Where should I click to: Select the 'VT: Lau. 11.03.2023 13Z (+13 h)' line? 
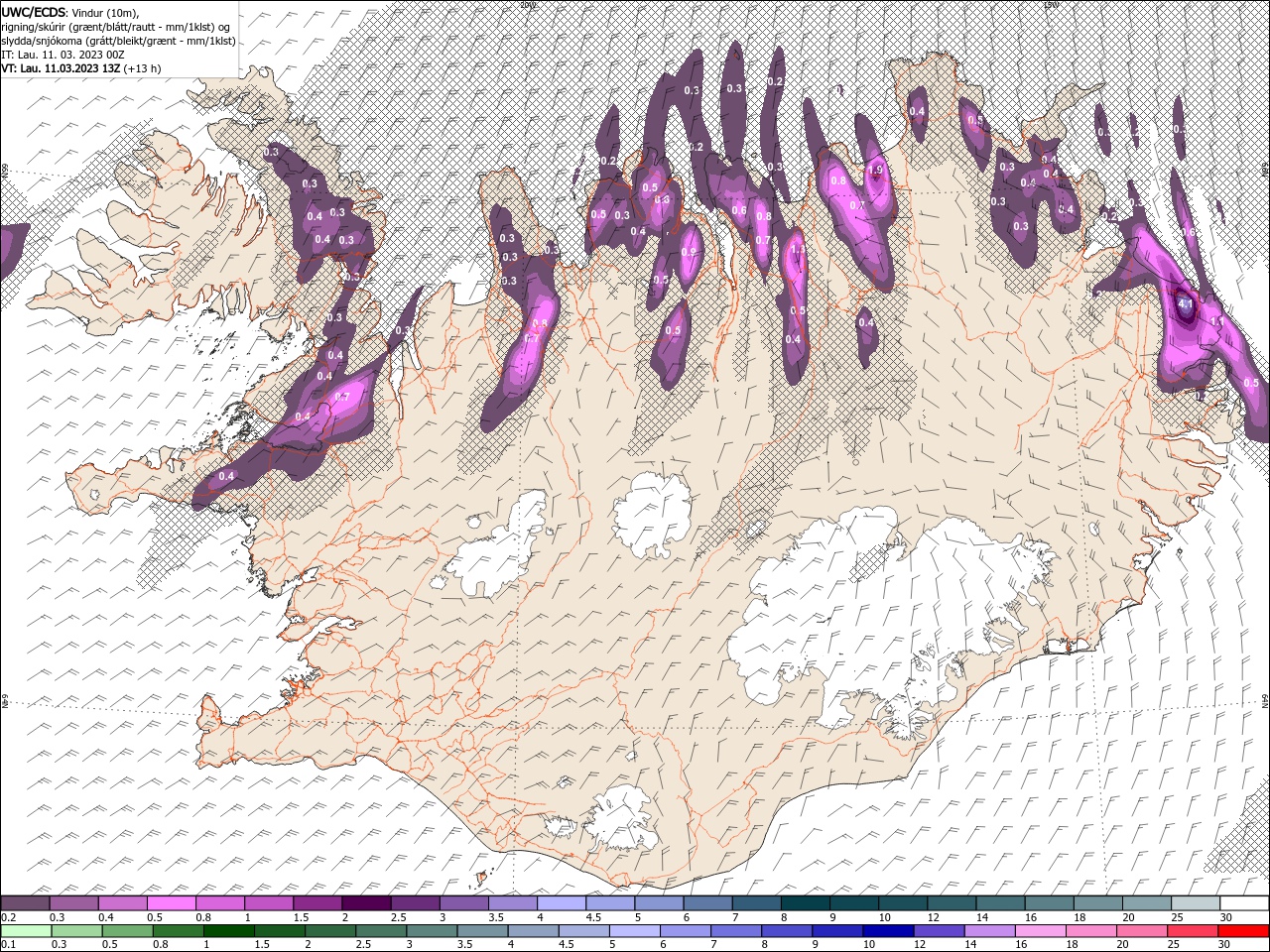[x=81, y=68]
